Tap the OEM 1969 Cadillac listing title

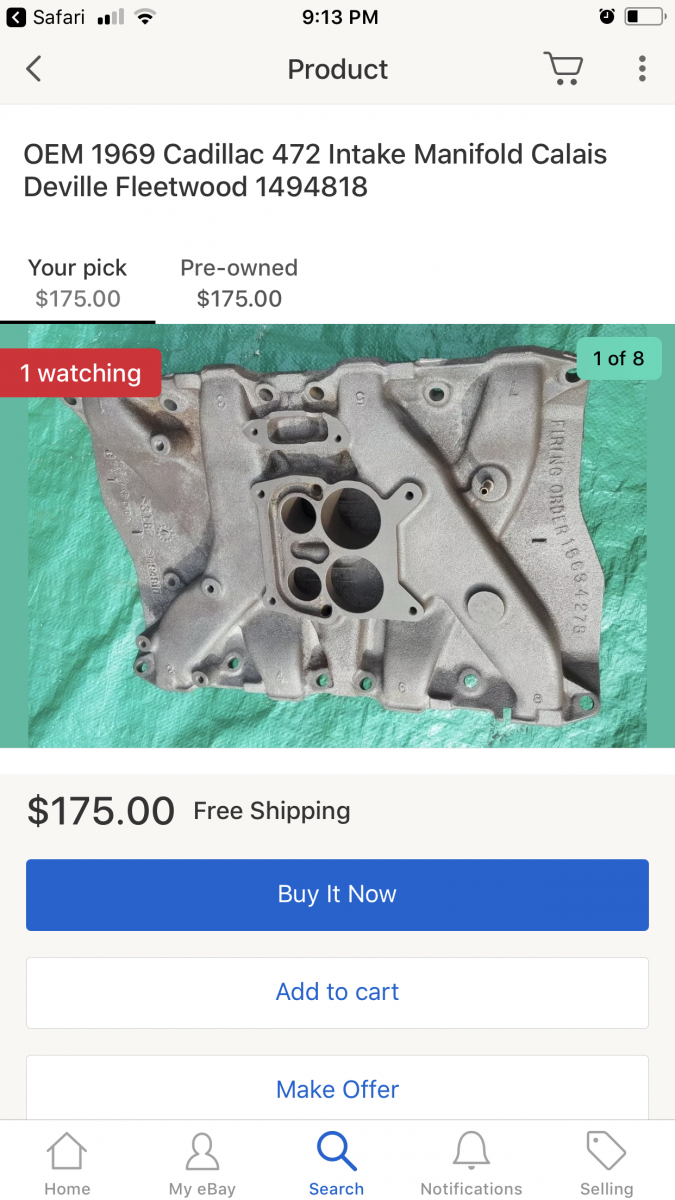[x=315, y=170]
